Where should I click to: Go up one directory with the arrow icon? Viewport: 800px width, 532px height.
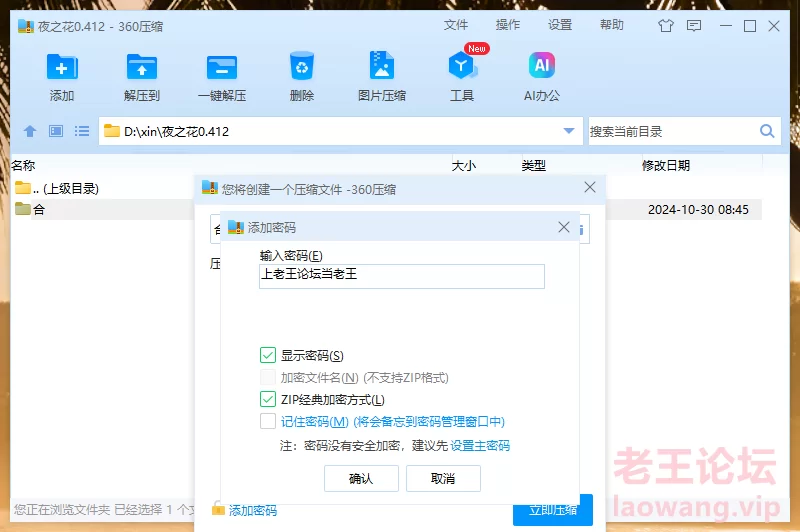(30, 132)
